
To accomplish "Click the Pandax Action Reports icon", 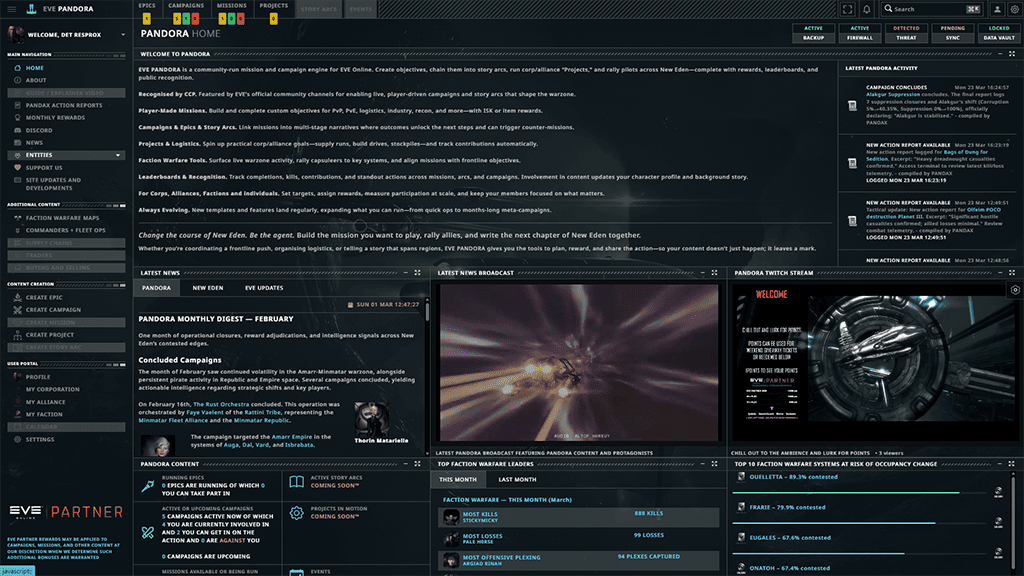I will pyautogui.click(x=18, y=105).
